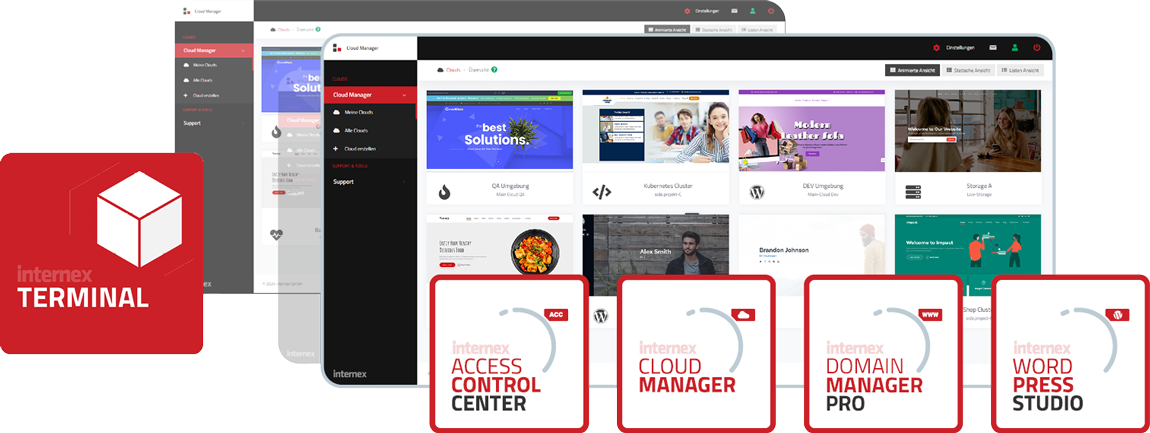Click server stack icon on Storage A card
Viewport: 1150px width, 433px height.
coord(913,192)
